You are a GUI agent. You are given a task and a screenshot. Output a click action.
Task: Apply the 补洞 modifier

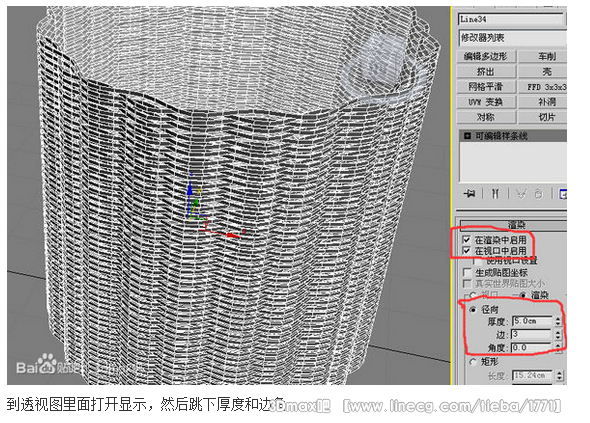(x=543, y=102)
